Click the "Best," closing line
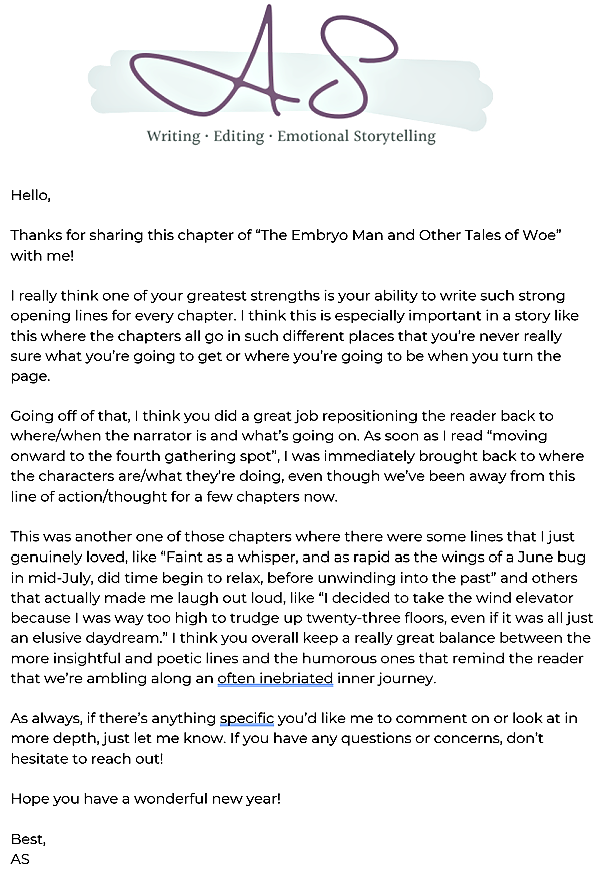This screenshot has height=872, width=600. tap(28, 839)
